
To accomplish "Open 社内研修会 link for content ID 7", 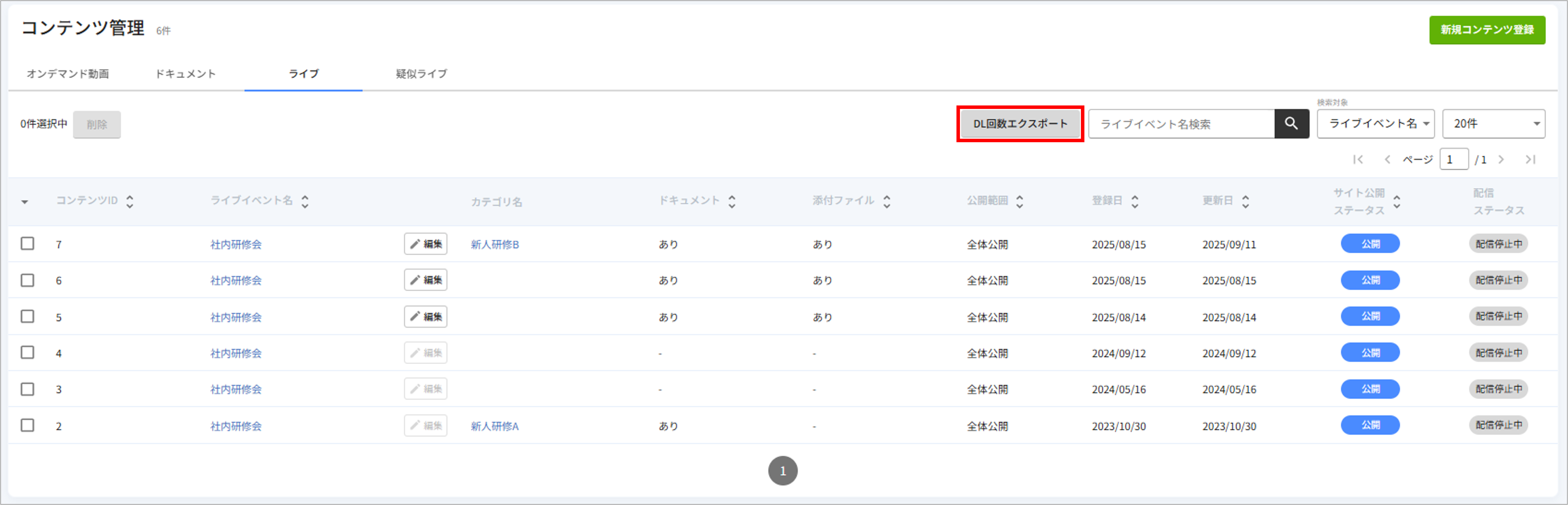I will click(236, 244).
